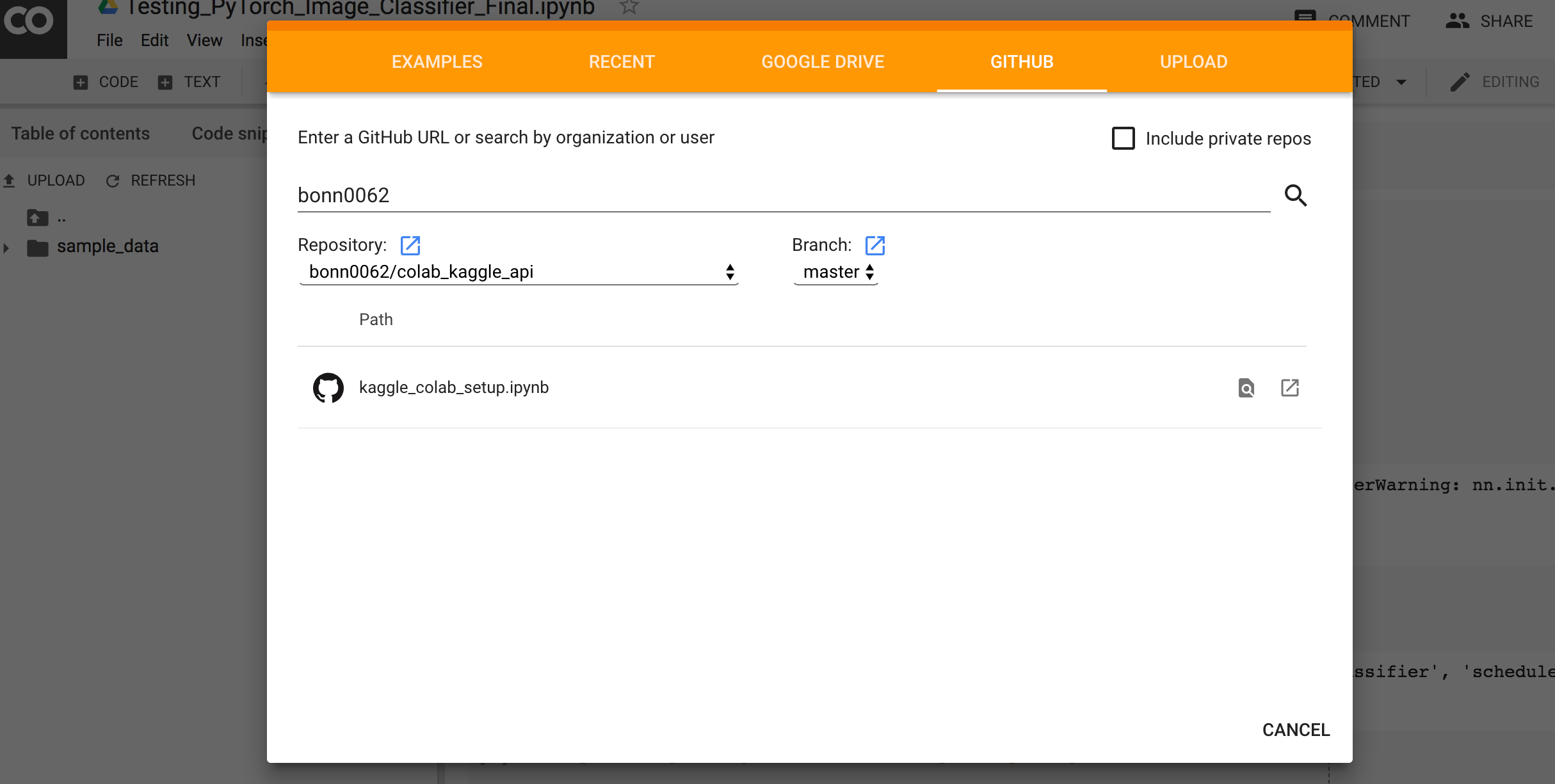This screenshot has width=1555, height=784.
Task: Open repository in GitHub external link icon
Action: click(x=410, y=245)
